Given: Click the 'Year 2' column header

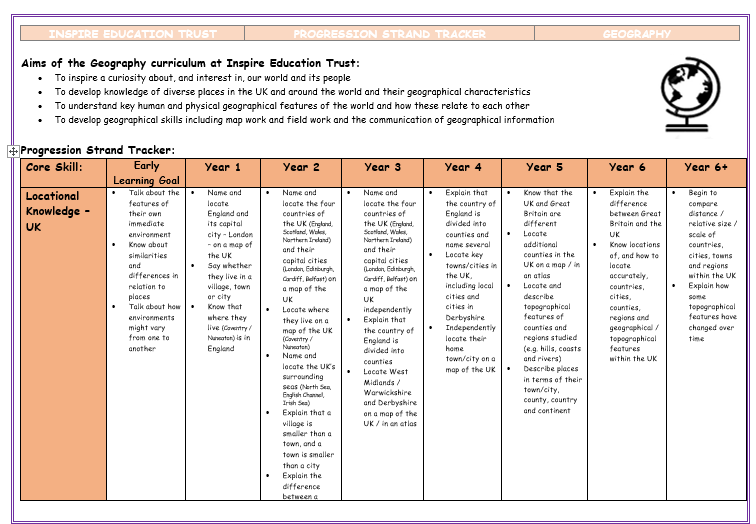Looking at the screenshot, I should (x=301, y=168).
